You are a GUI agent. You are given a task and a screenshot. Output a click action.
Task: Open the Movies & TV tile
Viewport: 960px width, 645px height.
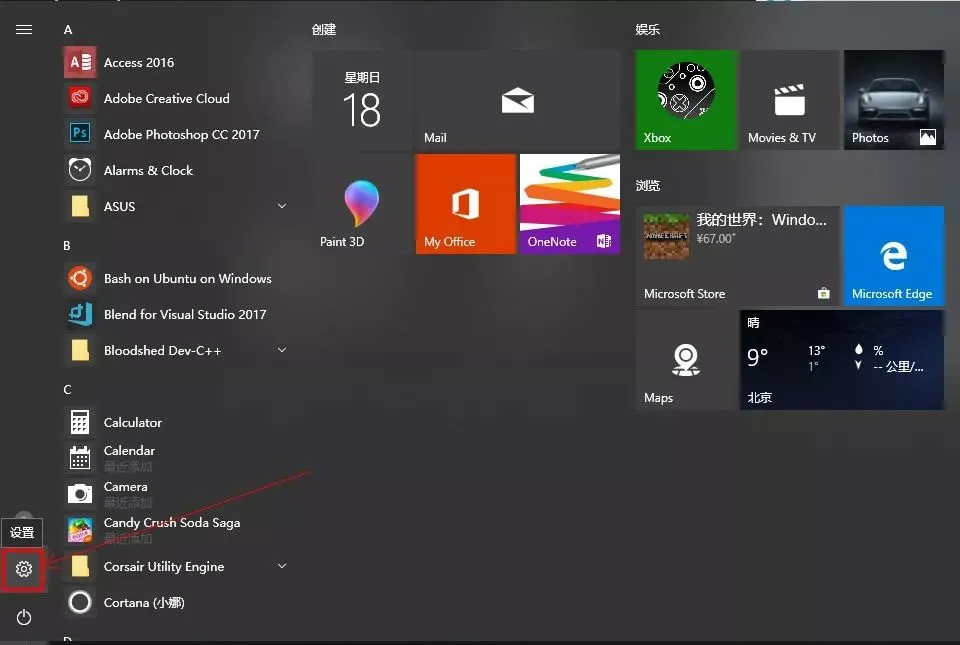coord(790,100)
